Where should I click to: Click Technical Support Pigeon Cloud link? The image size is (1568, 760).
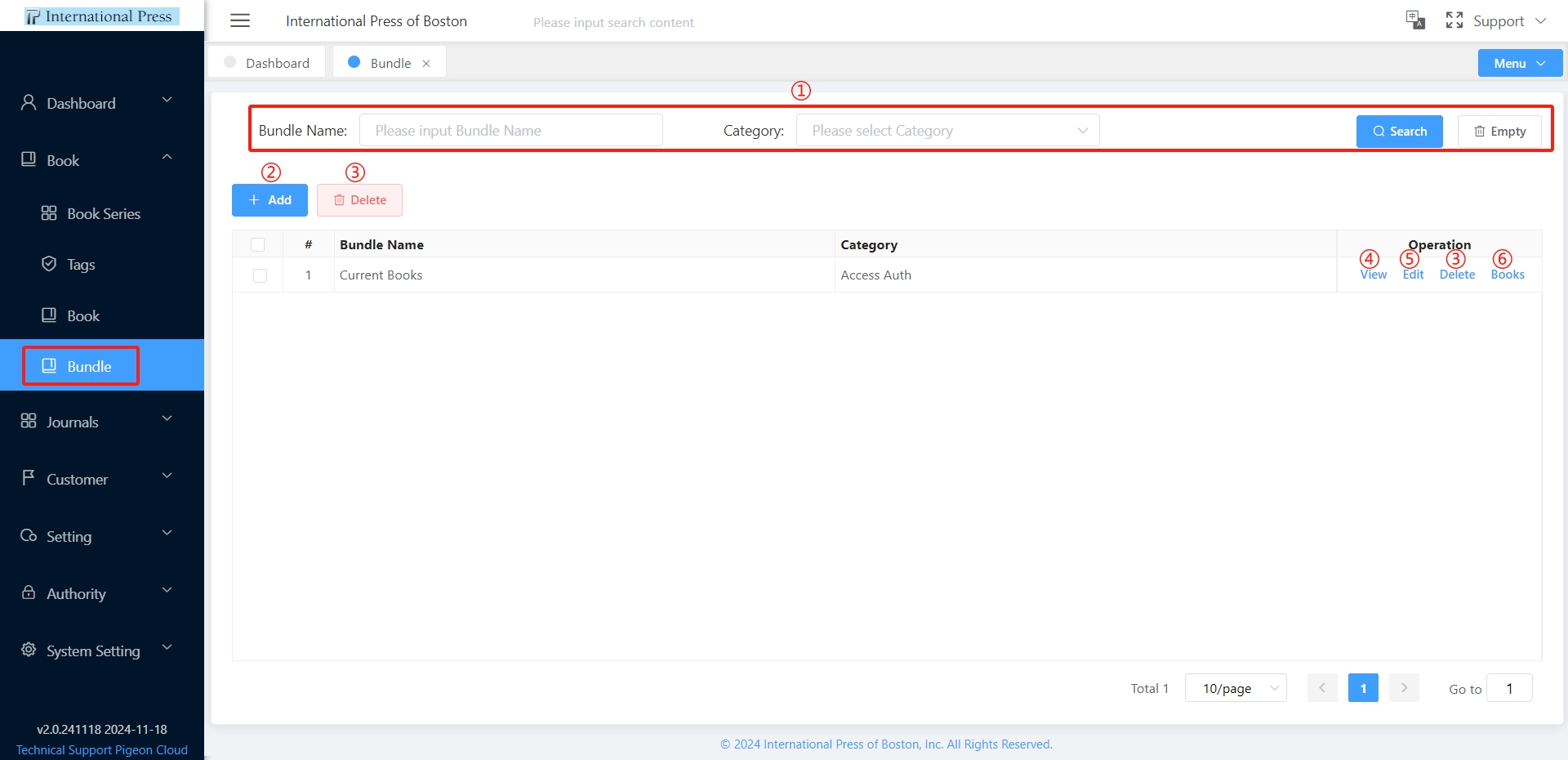click(102, 749)
